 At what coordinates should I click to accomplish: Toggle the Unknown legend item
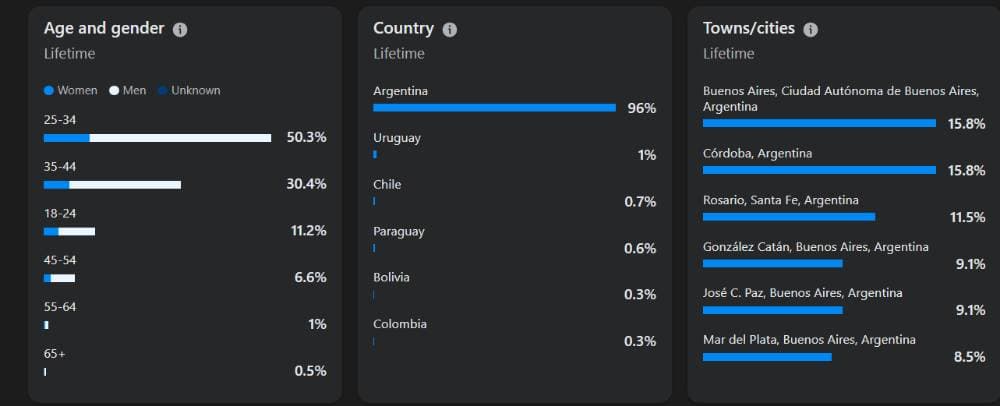189,91
